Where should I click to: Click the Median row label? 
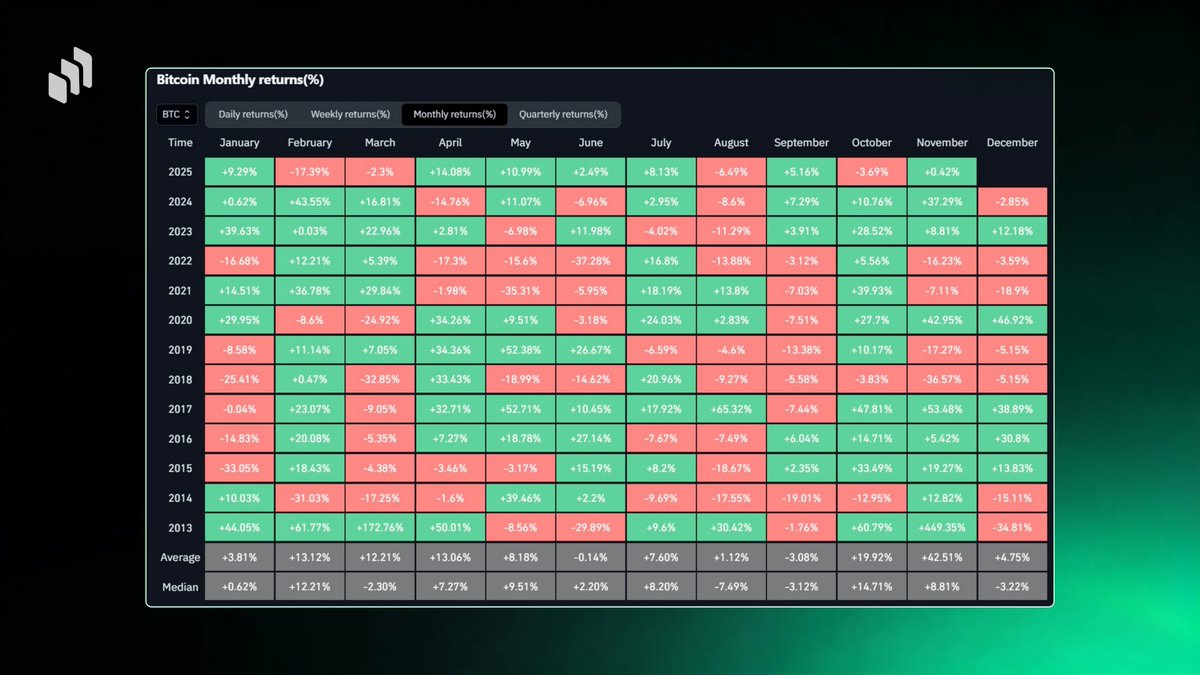coord(180,586)
